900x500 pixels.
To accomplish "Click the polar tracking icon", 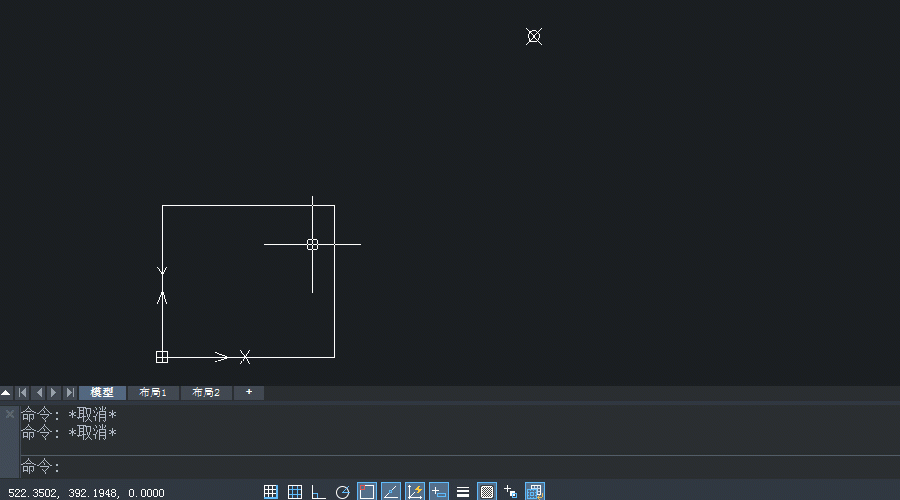I will pos(343,491).
